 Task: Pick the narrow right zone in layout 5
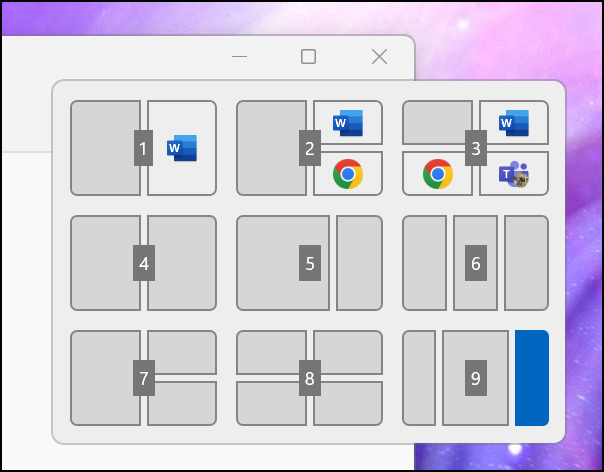[x=359, y=263]
